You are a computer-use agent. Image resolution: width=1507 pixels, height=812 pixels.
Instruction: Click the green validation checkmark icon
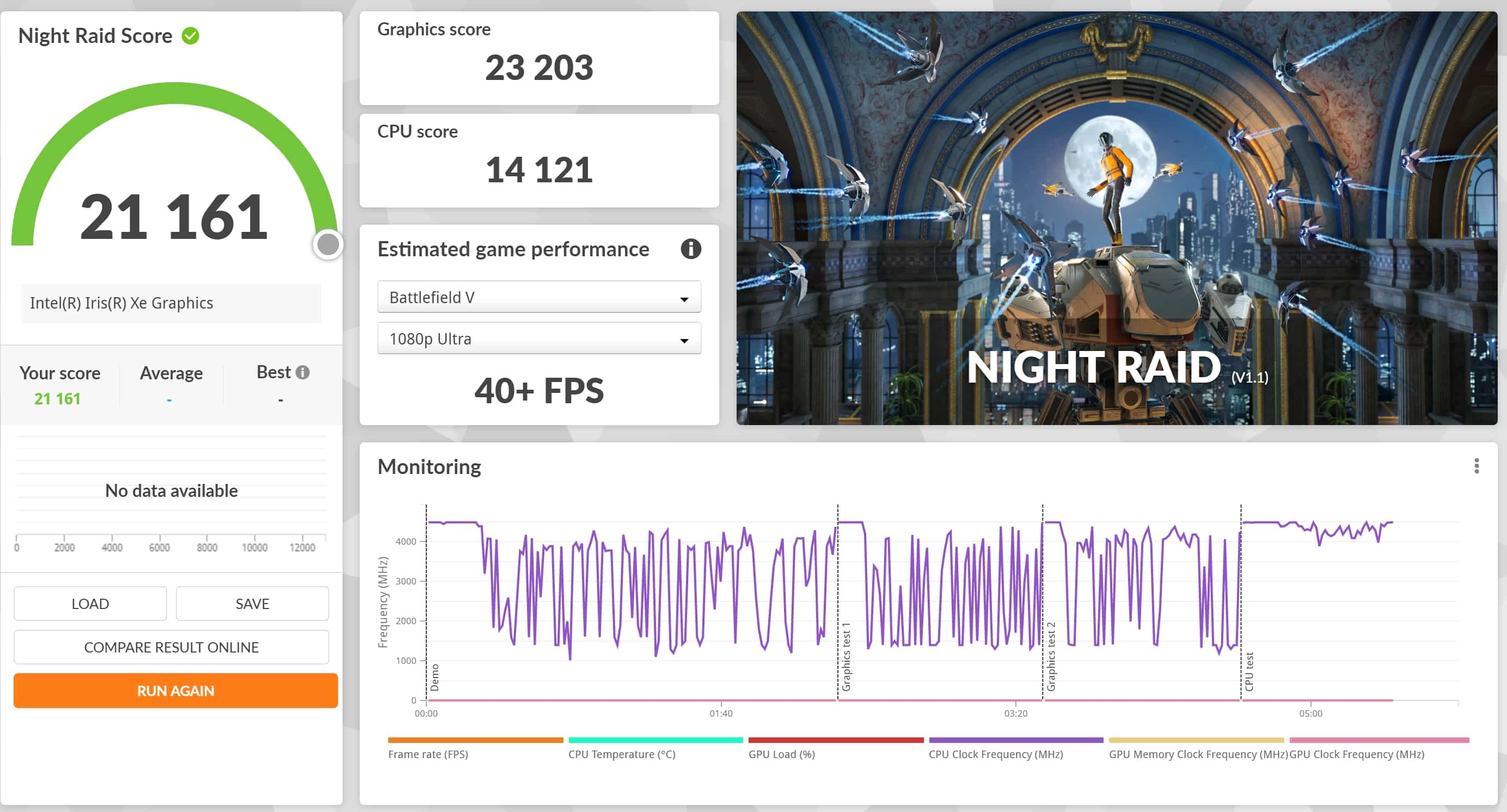point(190,36)
